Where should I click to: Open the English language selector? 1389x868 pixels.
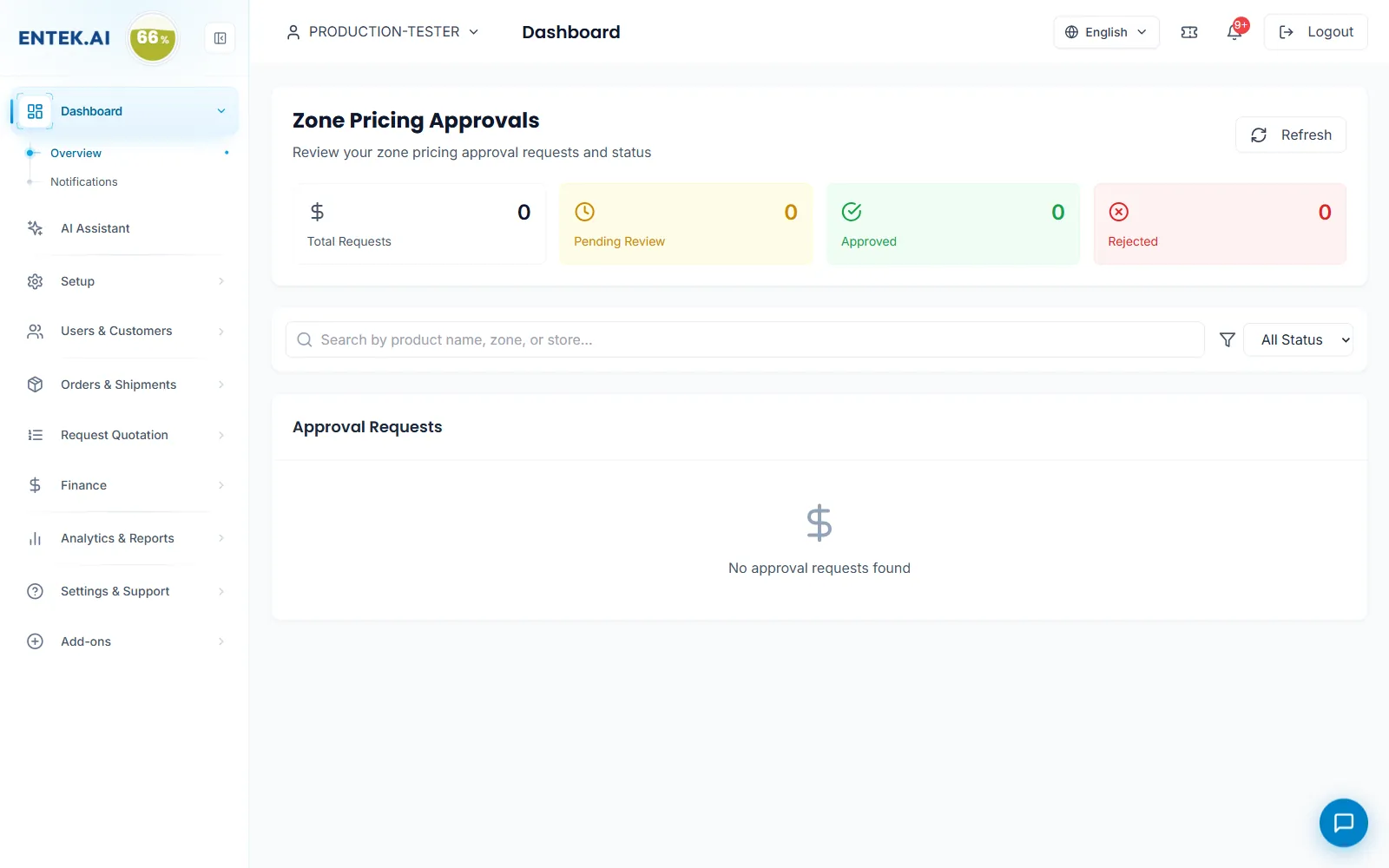(x=1106, y=32)
